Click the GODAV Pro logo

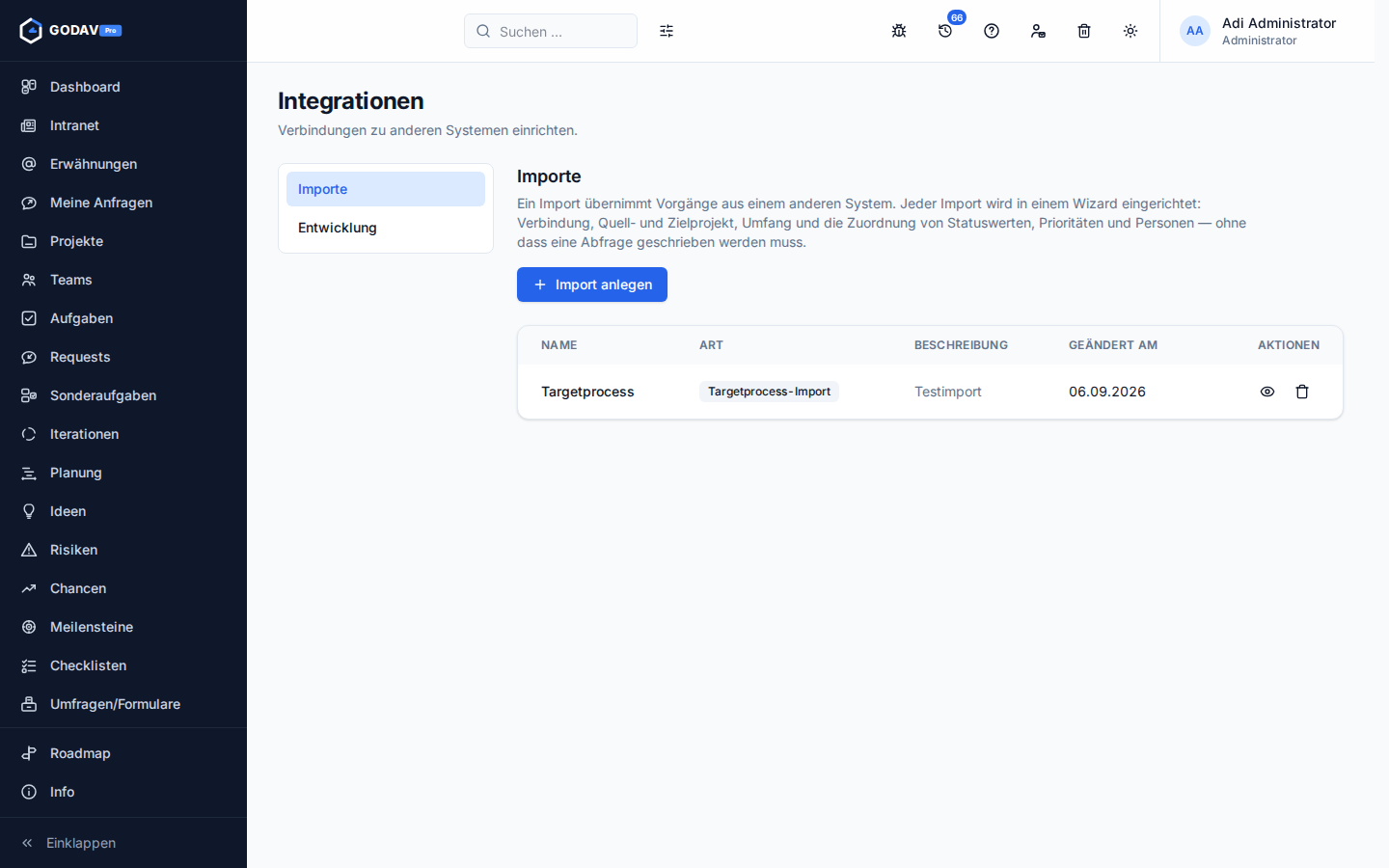[x=70, y=31]
